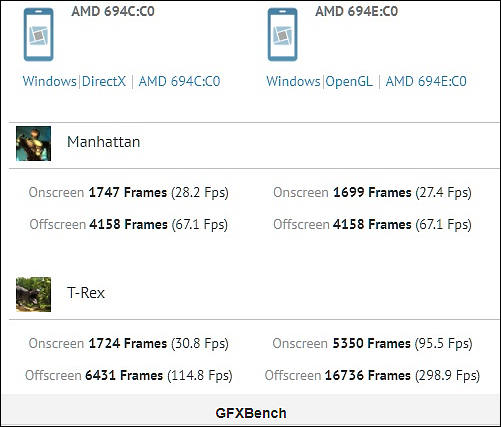Click T-Rex Offscreen 6431 Frames result
This screenshot has height=427, width=501.
(129, 375)
